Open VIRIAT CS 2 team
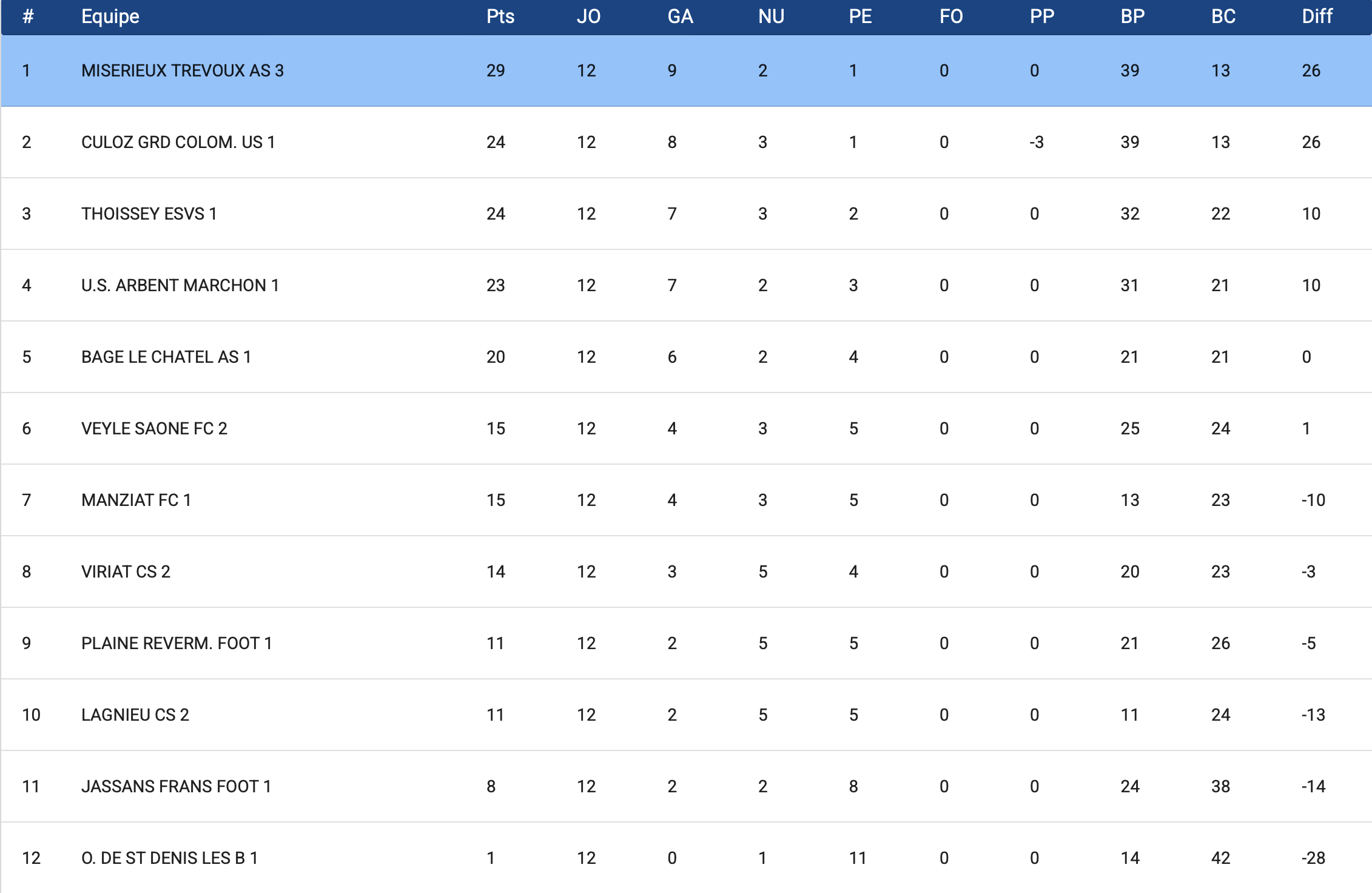1372x893 pixels. pos(126,572)
